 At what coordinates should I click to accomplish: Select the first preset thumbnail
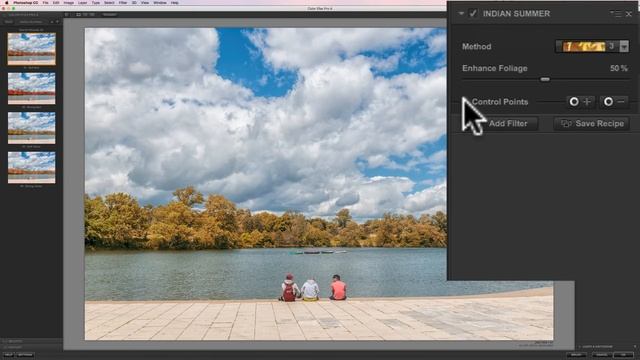[31, 49]
